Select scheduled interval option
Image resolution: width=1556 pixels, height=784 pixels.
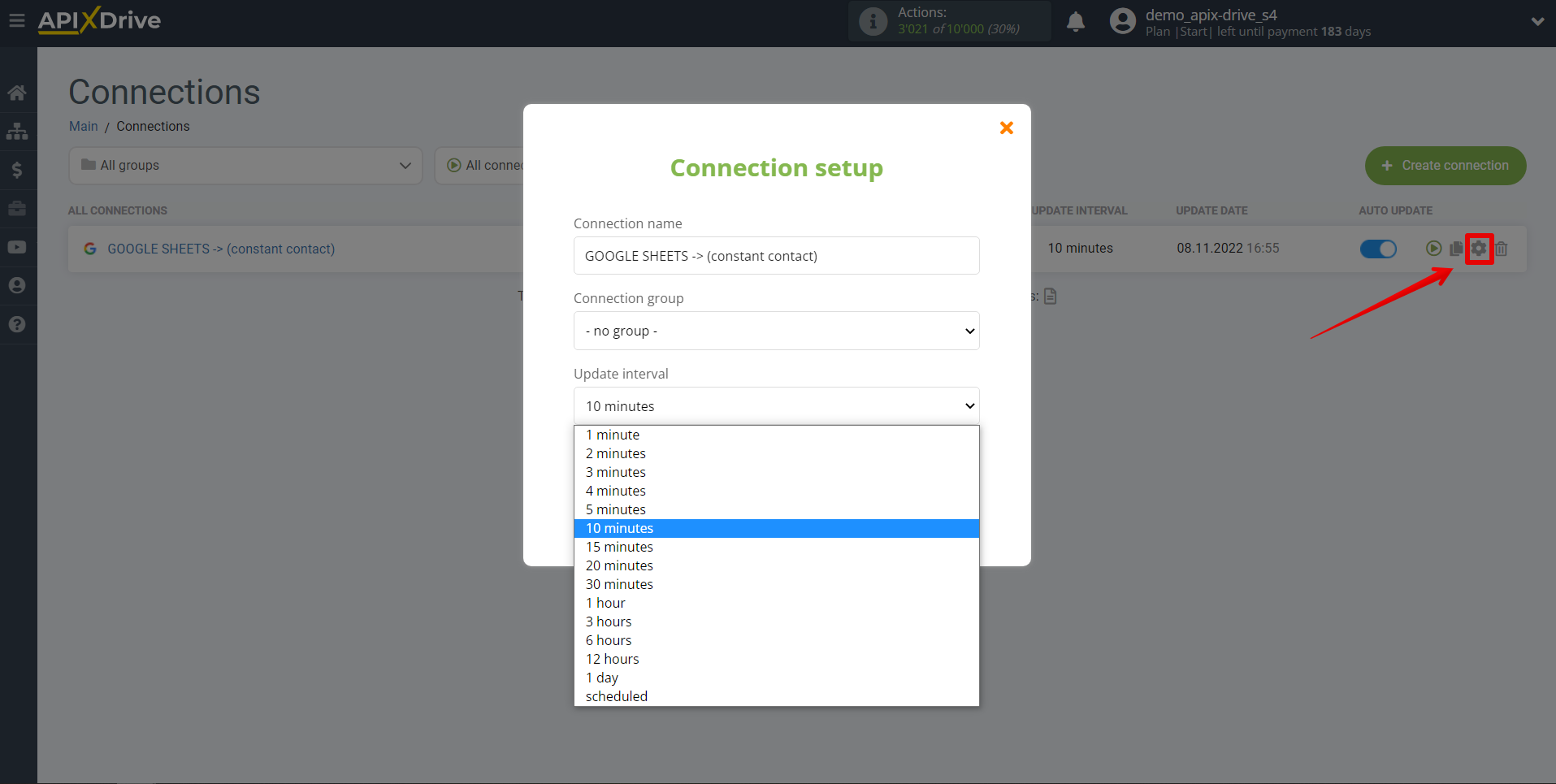(777, 696)
